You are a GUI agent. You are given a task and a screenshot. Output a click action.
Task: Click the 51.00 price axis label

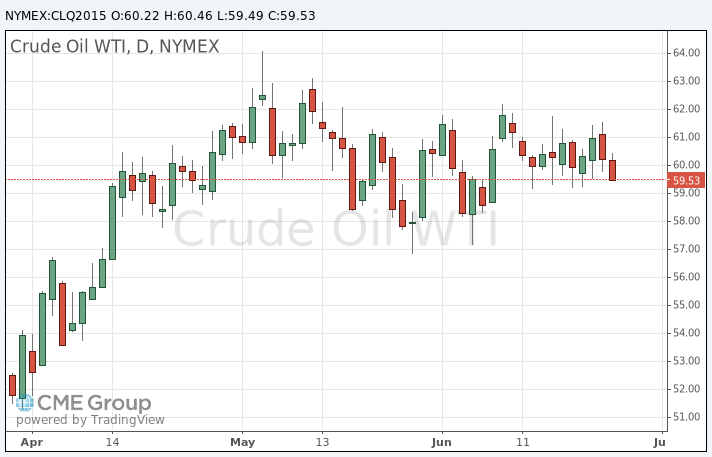point(685,416)
